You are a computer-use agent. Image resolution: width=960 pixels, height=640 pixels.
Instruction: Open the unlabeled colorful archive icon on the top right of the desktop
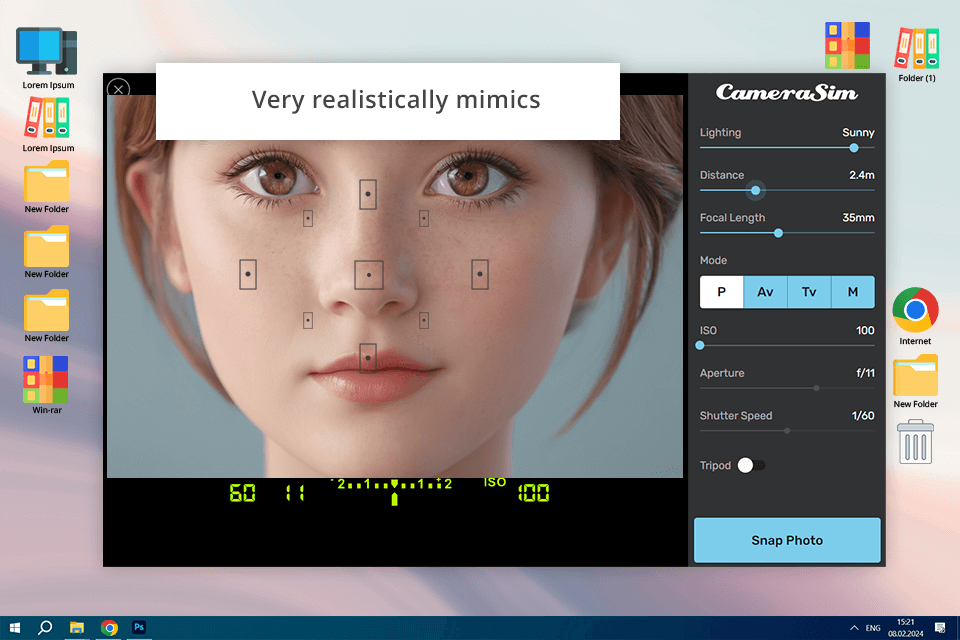847,45
